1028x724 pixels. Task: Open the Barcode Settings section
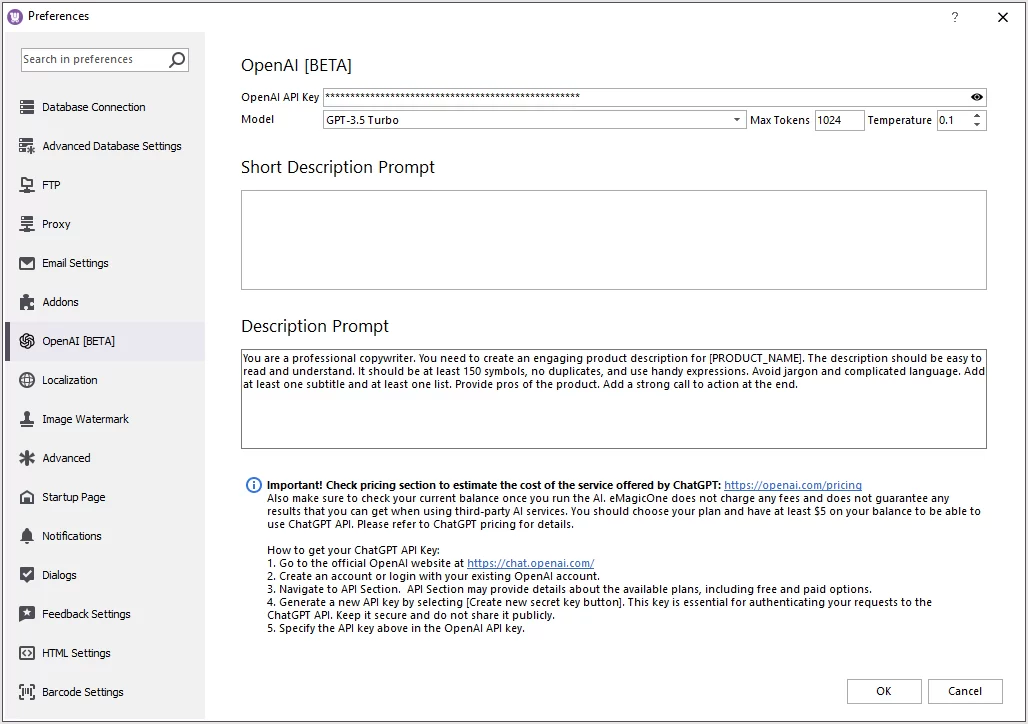tap(82, 692)
